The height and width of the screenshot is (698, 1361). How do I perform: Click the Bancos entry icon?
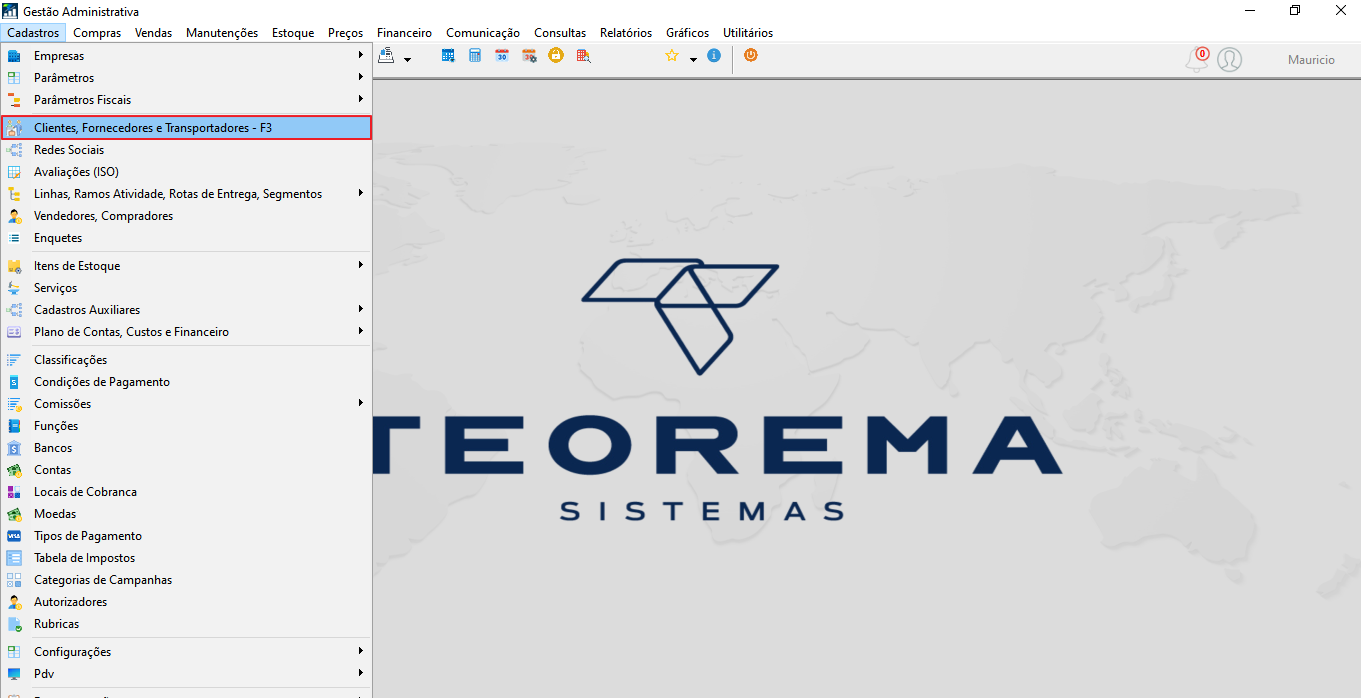tap(14, 448)
